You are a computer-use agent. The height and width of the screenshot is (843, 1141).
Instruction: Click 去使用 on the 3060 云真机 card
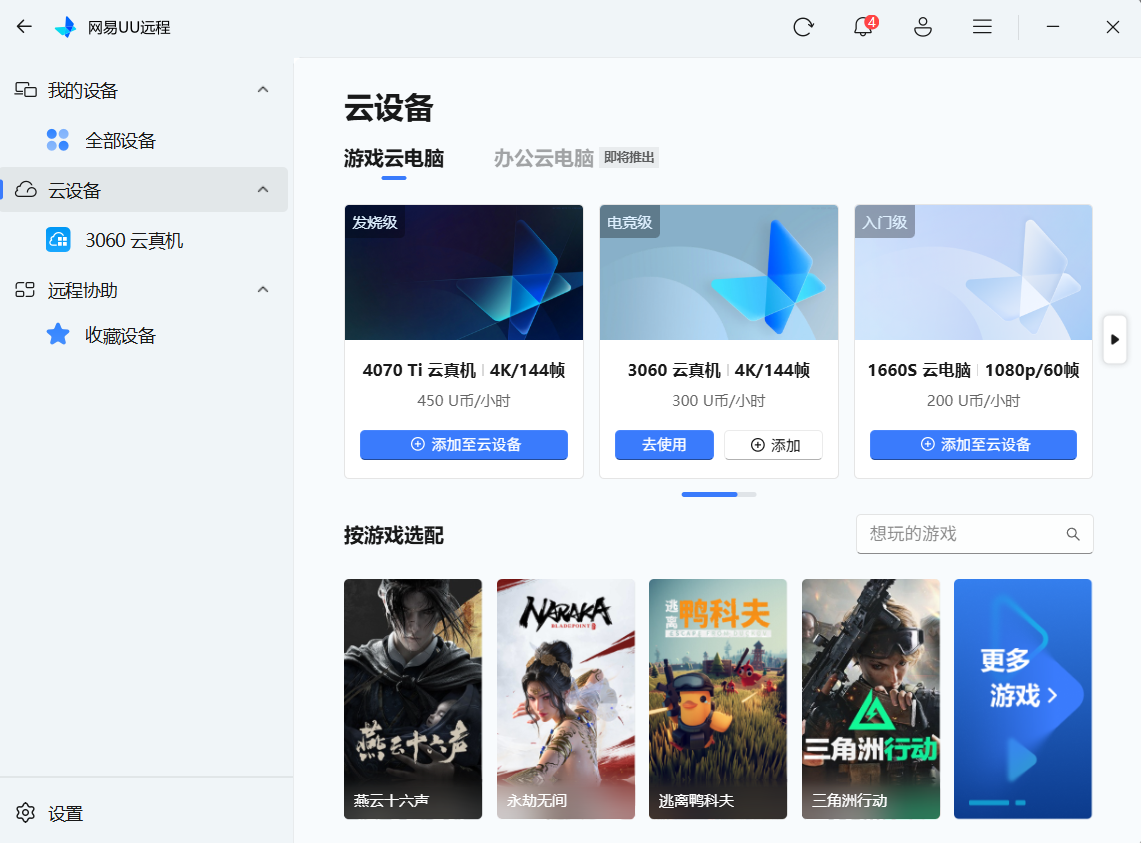point(664,445)
